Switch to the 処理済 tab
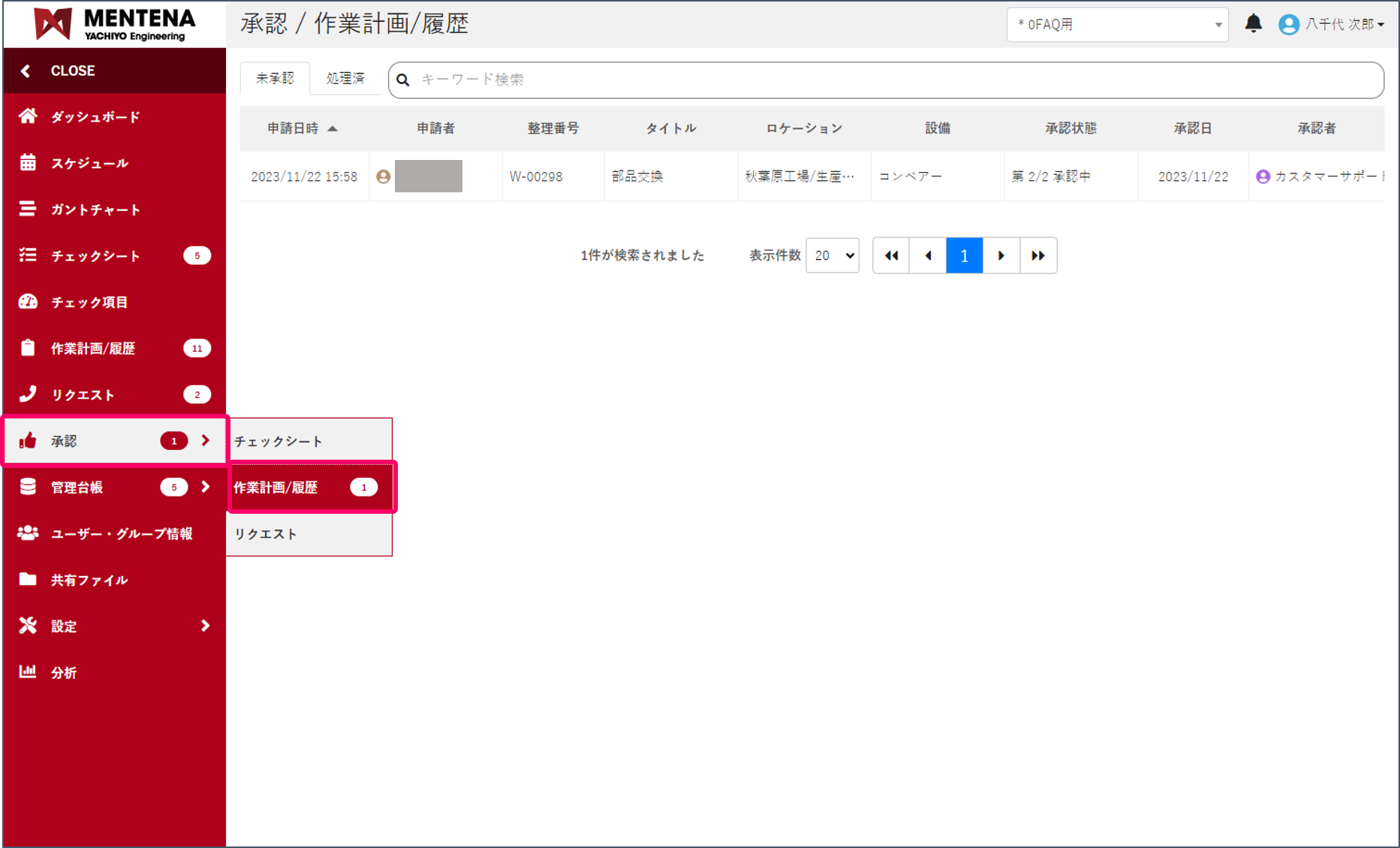Screen dimensions: 1400x848 (345, 78)
